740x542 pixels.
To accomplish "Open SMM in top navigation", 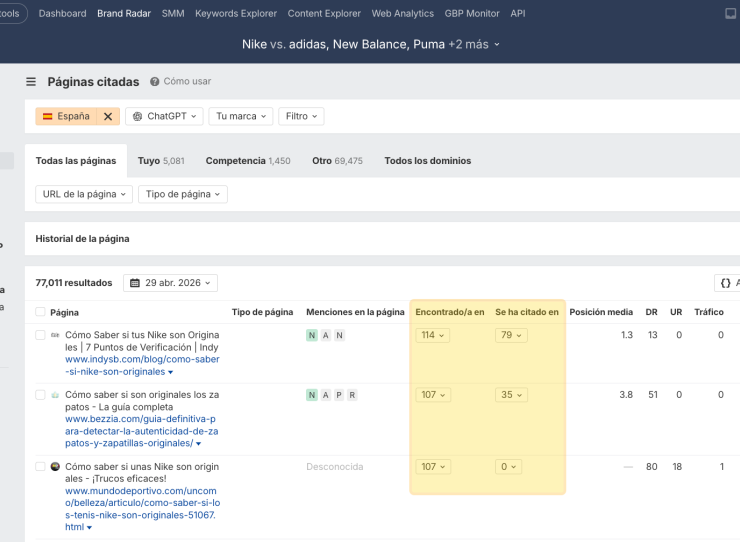I will (x=173, y=14).
